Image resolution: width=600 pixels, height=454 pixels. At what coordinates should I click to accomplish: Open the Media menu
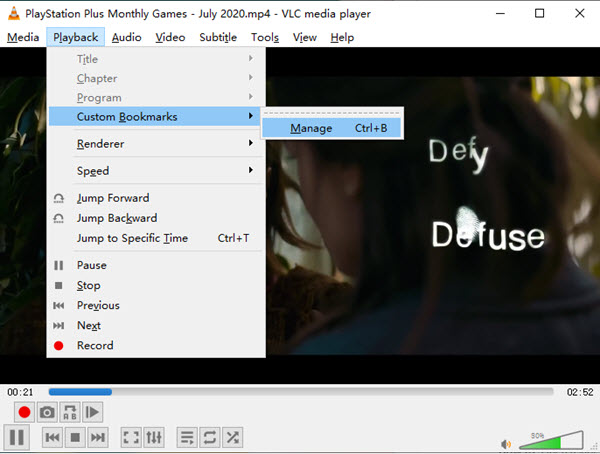click(23, 37)
